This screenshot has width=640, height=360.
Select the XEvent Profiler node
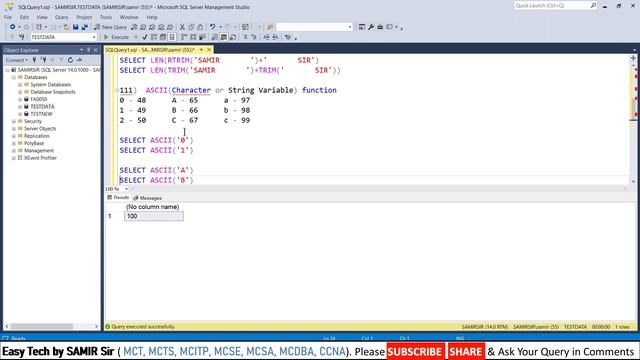point(40,158)
